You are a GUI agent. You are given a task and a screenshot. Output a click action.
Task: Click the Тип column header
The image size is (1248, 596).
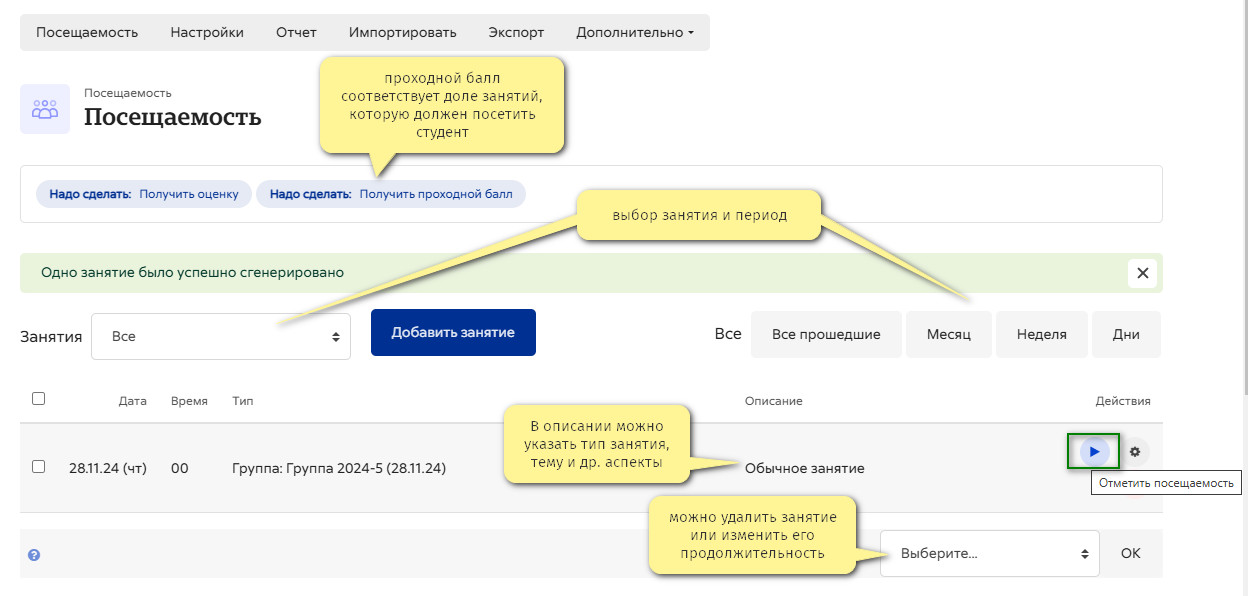[x=243, y=401]
